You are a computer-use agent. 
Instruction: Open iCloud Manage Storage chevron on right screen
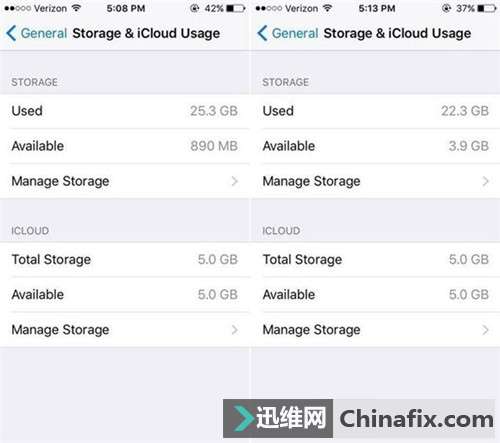pyautogui.click(x=486, y=330)
